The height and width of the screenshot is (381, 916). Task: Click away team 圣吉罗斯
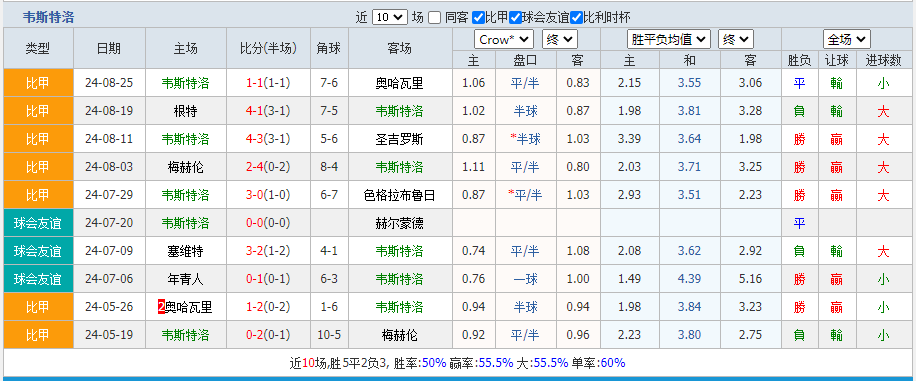pyautogui.click(x=400, y=139)
